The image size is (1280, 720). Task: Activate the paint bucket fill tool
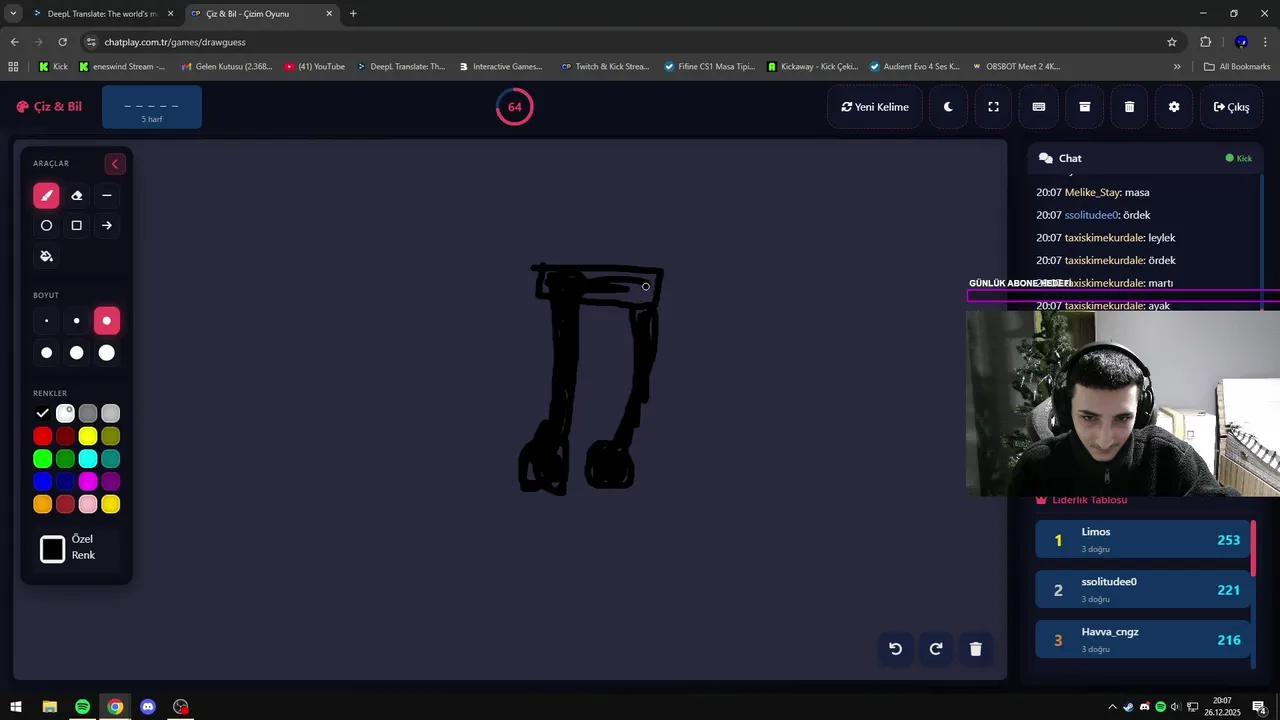click(46, 256)
